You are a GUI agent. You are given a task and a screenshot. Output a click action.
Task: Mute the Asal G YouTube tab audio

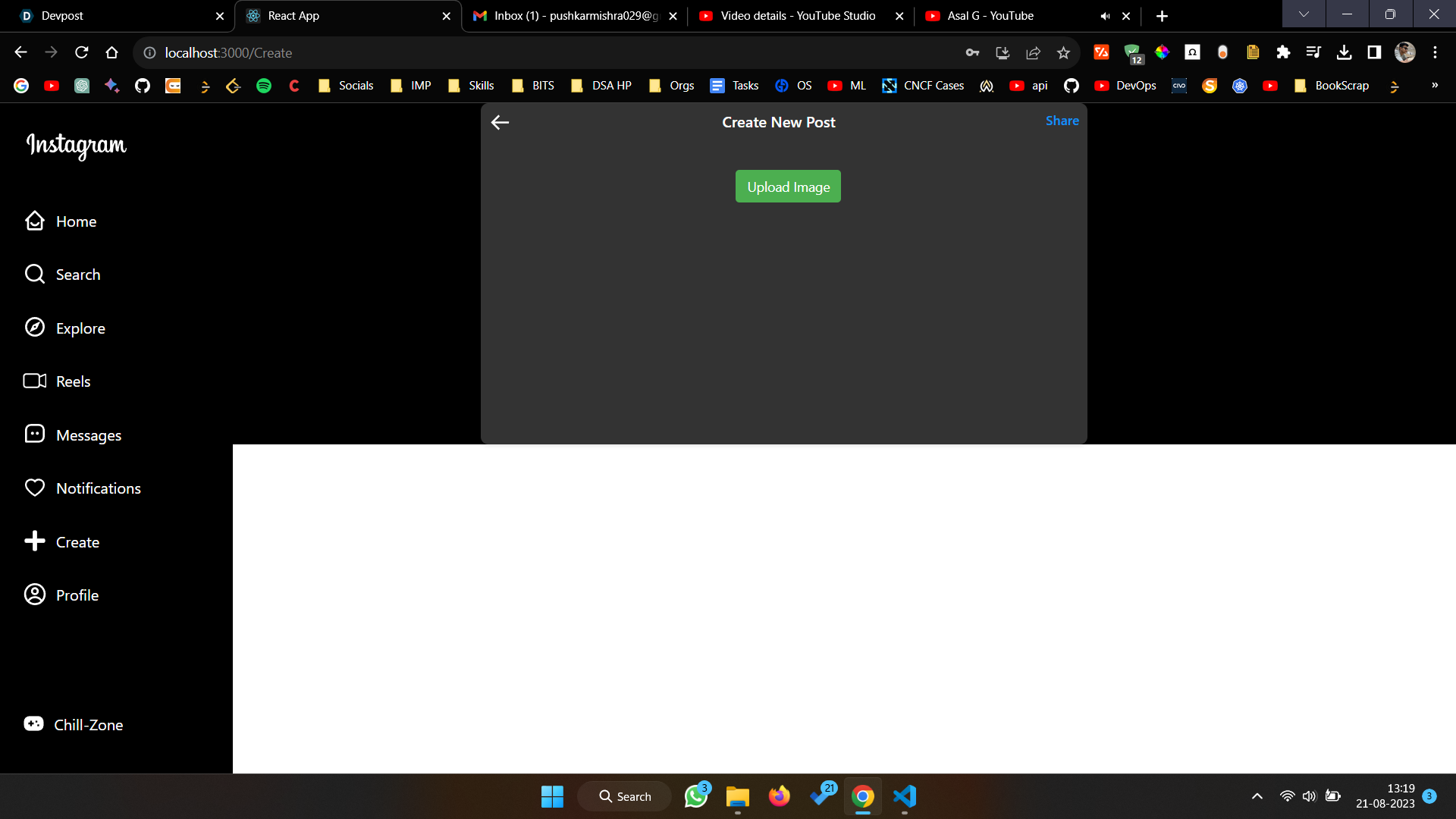[1105, 16]
